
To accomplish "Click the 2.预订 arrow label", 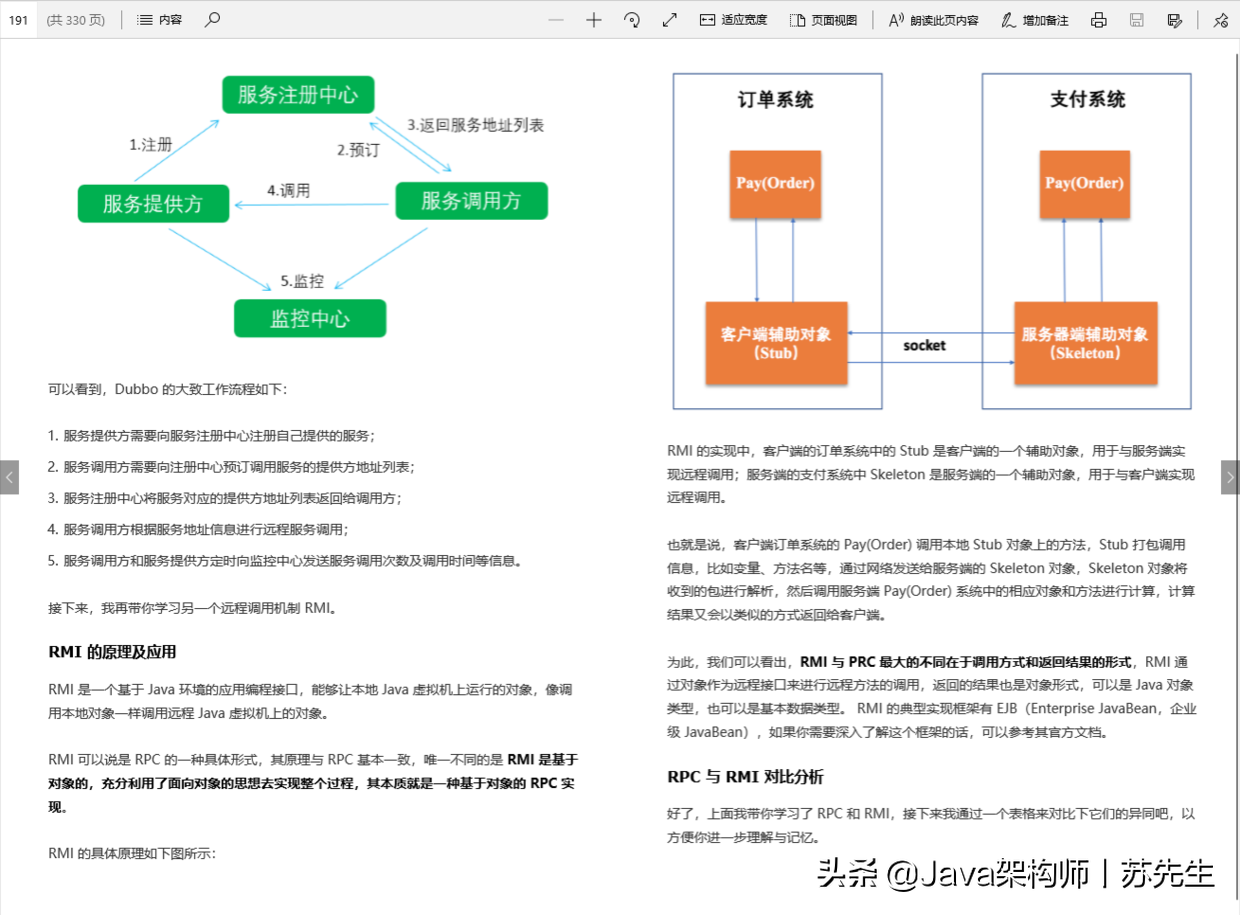I will pos(358,150).
